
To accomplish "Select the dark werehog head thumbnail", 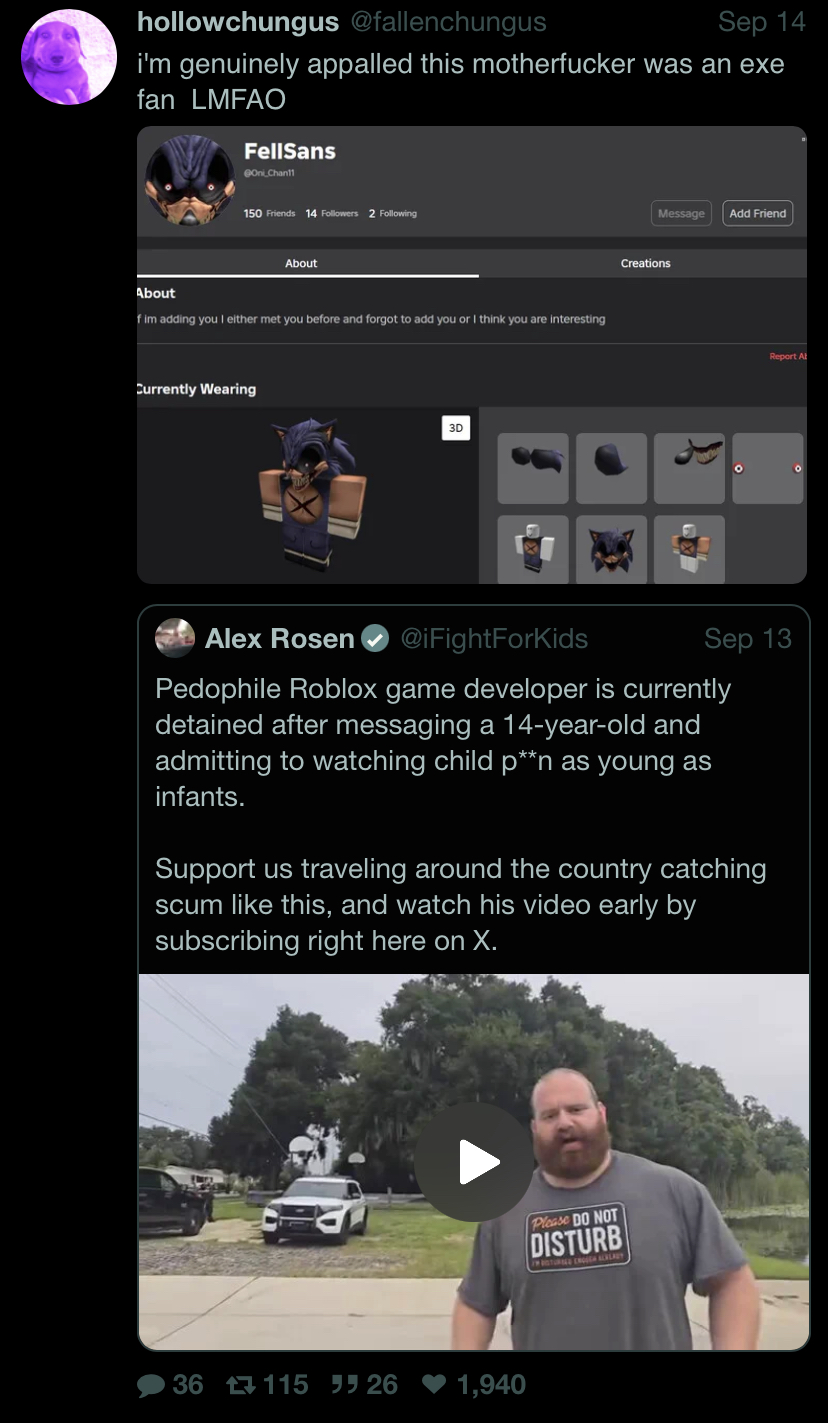I will coord(611,551).
